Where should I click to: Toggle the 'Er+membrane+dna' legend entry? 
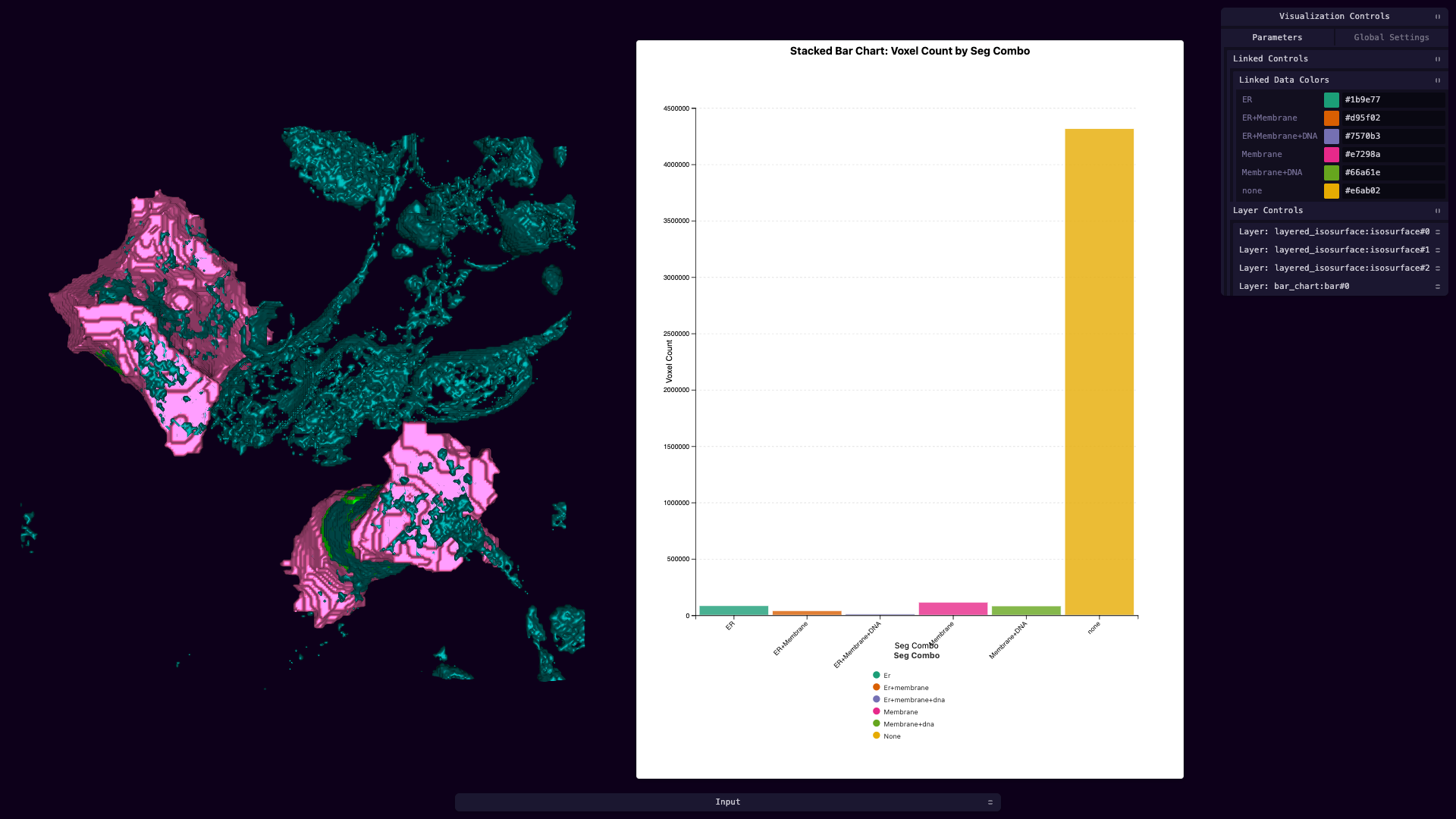[x=908, y=700]
